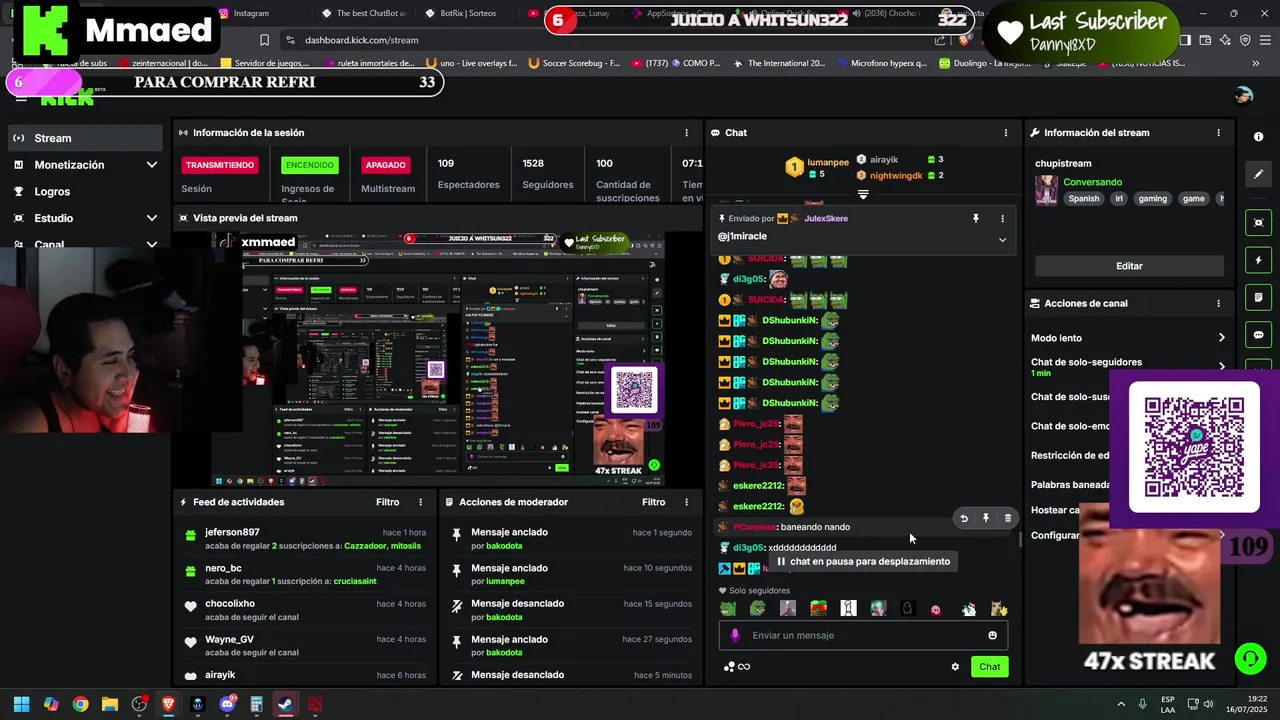
Task: Toggle the chat bubble panel icon in sidebar
Action: click(1258, 335)
